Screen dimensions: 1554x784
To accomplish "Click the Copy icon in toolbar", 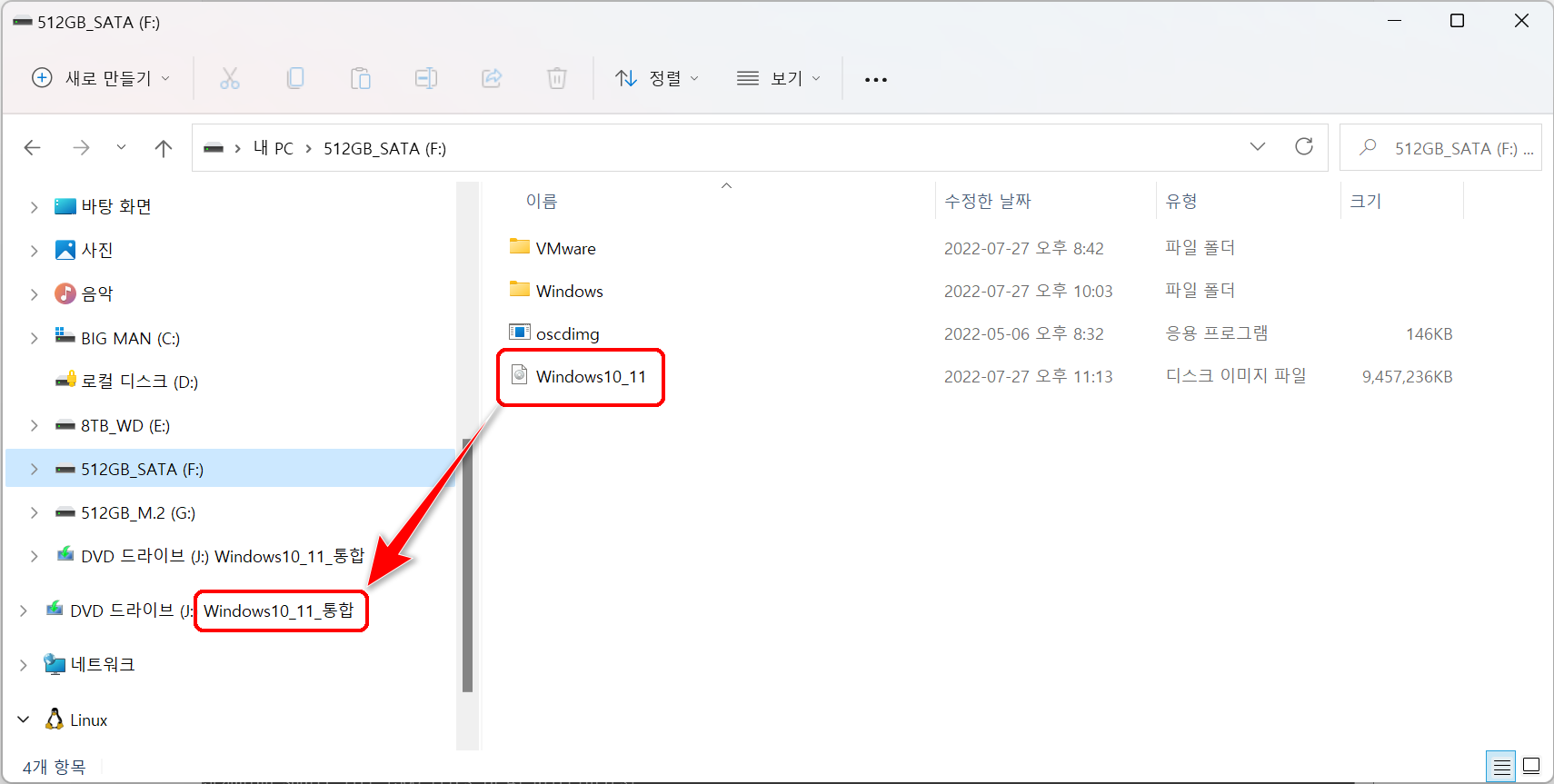I will tap(295, 79).
